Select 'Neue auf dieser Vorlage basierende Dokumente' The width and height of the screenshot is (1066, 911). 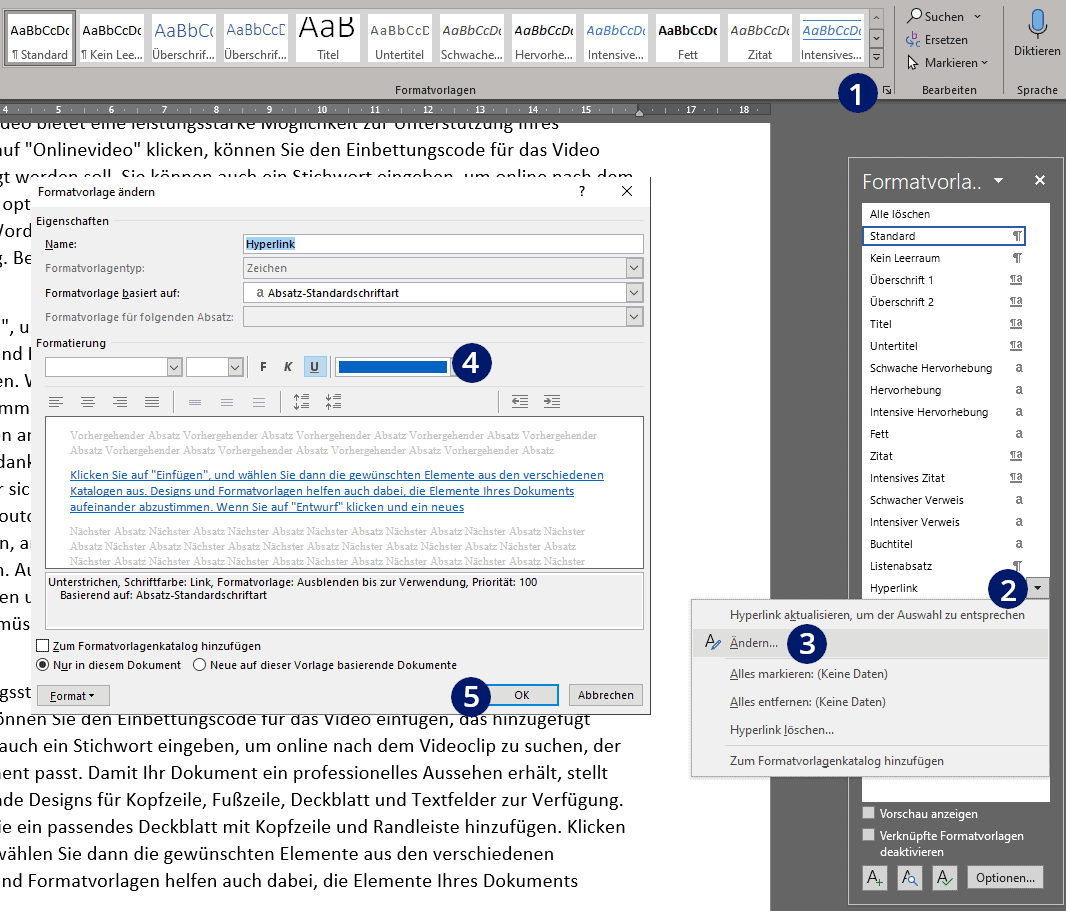pyautogui.click(x=199, y=665)
